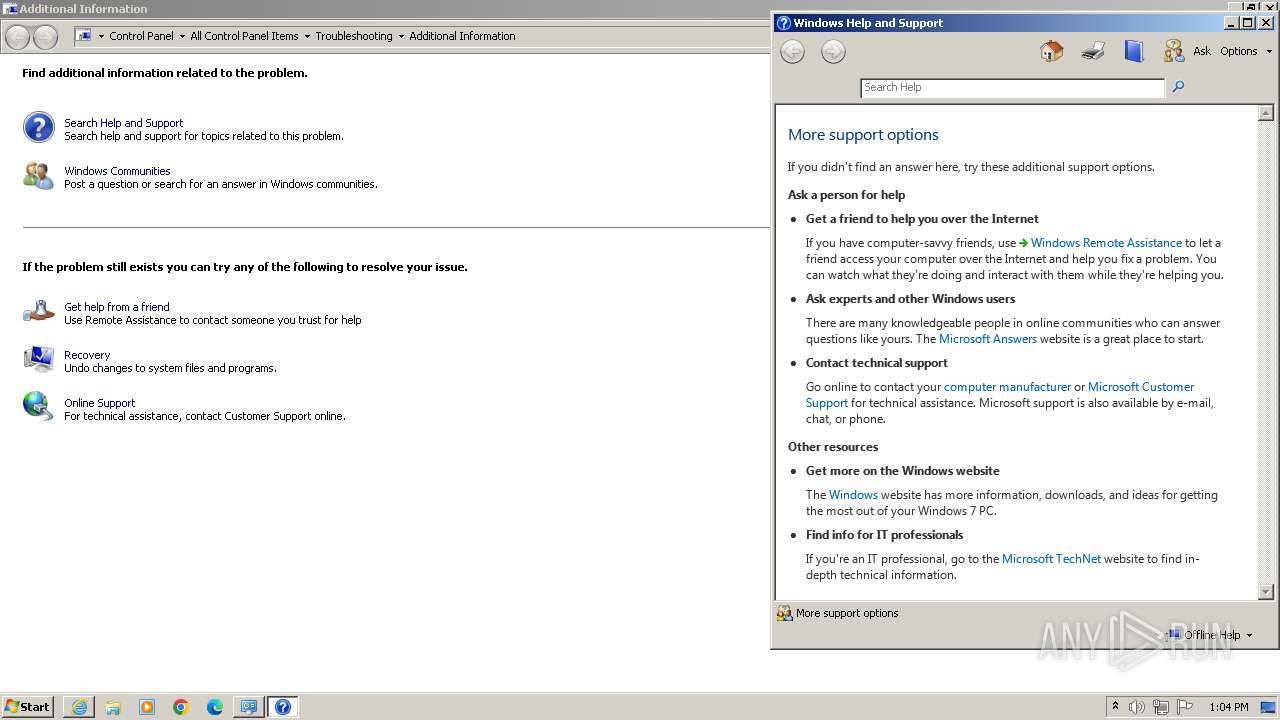1280x720 pixels.
Task: Switch to Help and Support taskbar button
Action: (x=283, y=707)
